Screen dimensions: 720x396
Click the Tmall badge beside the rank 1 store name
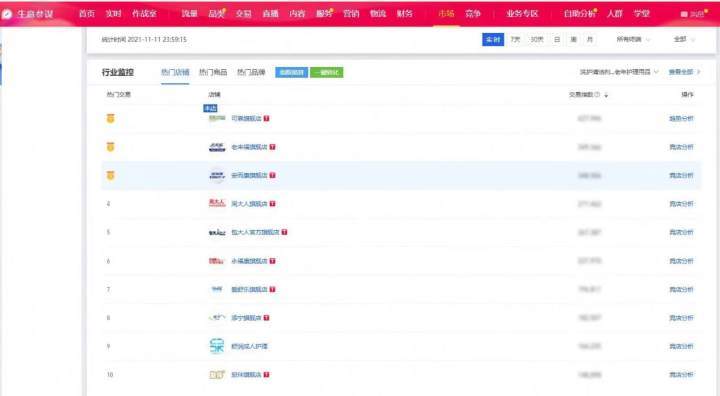click(x=266, y=119)
